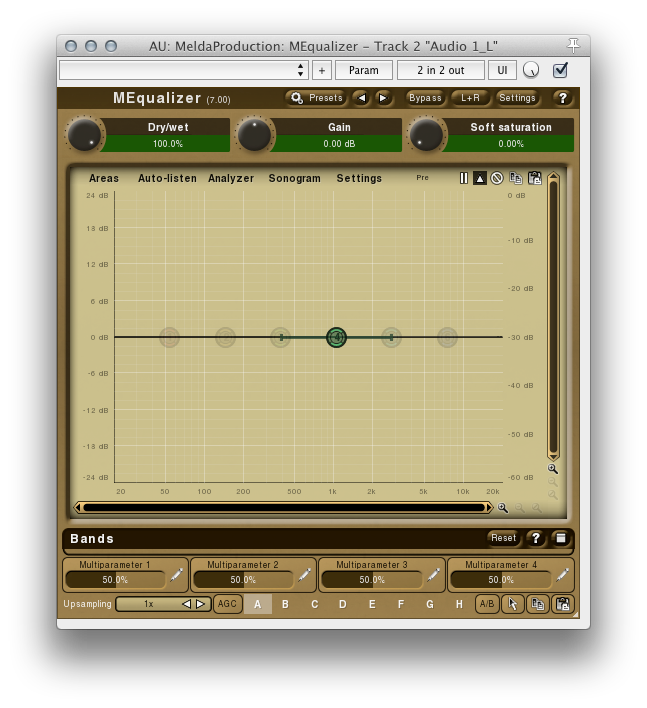The image size is (647, 708).
Task: Decrease upsampling with the left arrow
Action: pos(186,604)
